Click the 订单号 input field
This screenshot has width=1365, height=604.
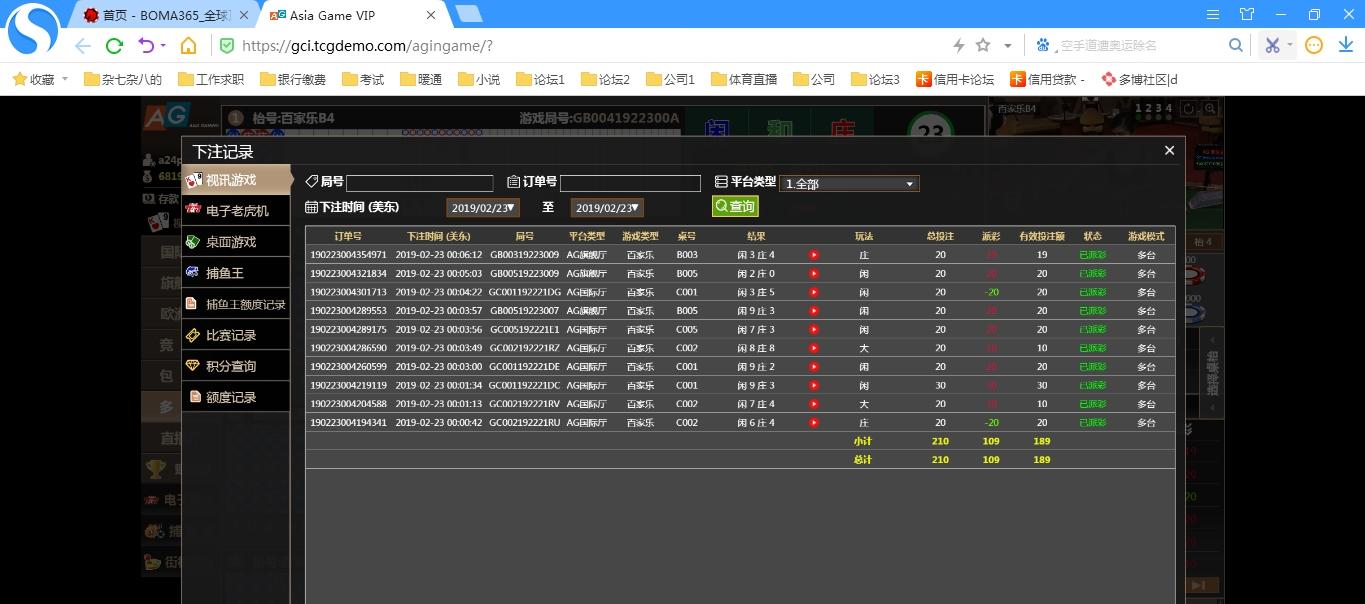pyautogui.click(x=630, y=183)
